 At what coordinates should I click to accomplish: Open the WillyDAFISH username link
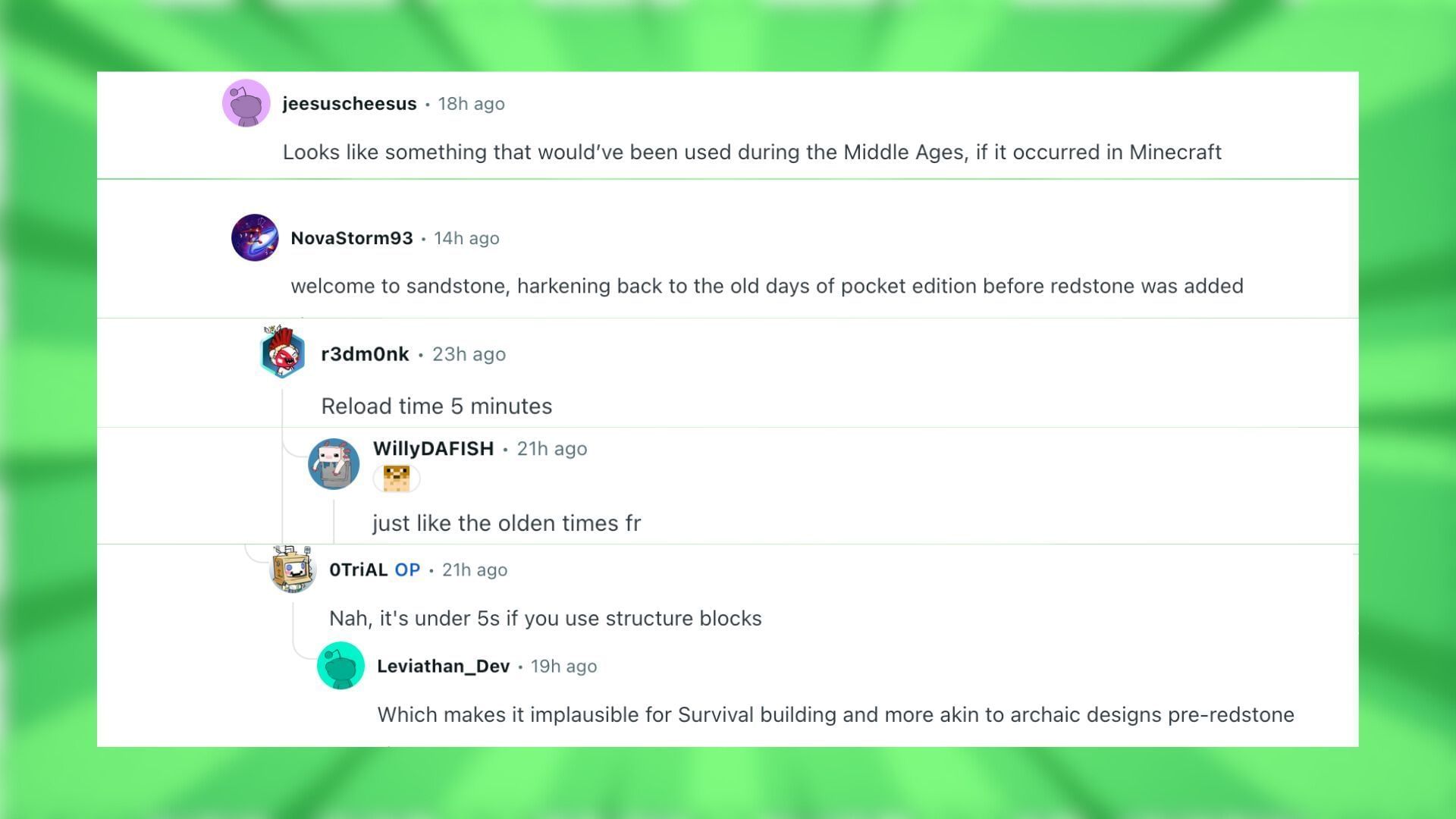[433, 449]
